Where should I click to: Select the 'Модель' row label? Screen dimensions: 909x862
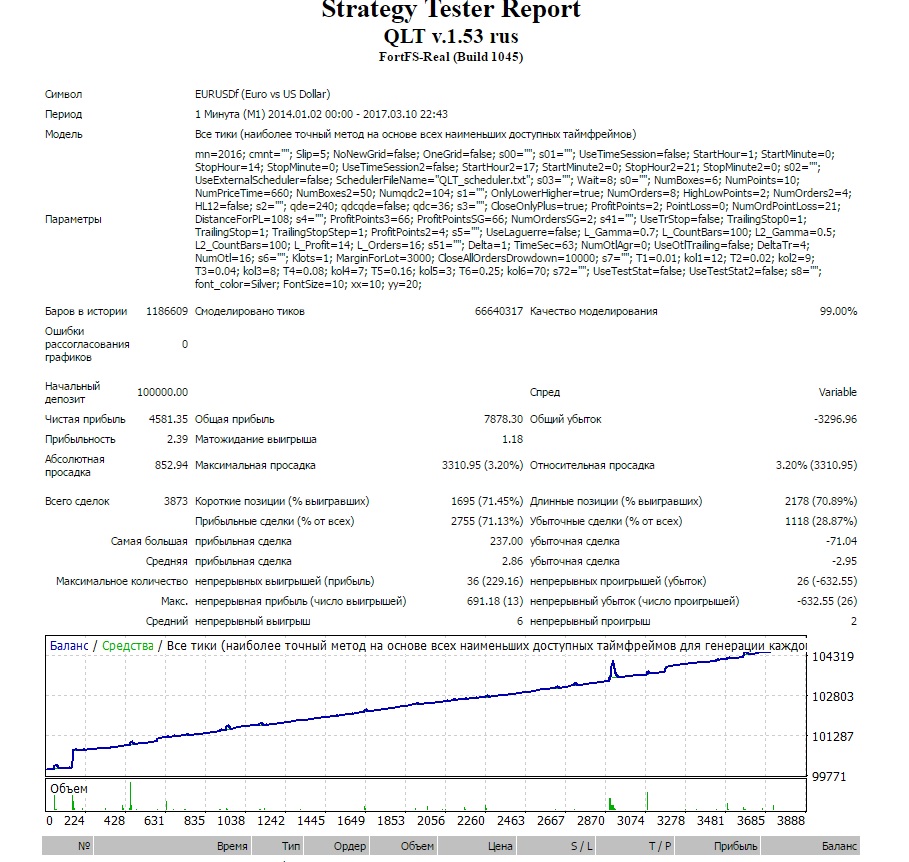[x=64, y=134]
